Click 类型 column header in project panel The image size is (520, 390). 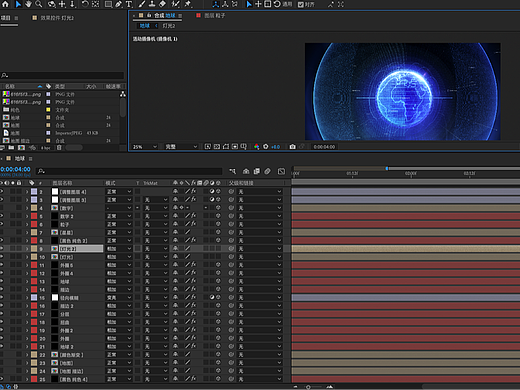(60, 86)
